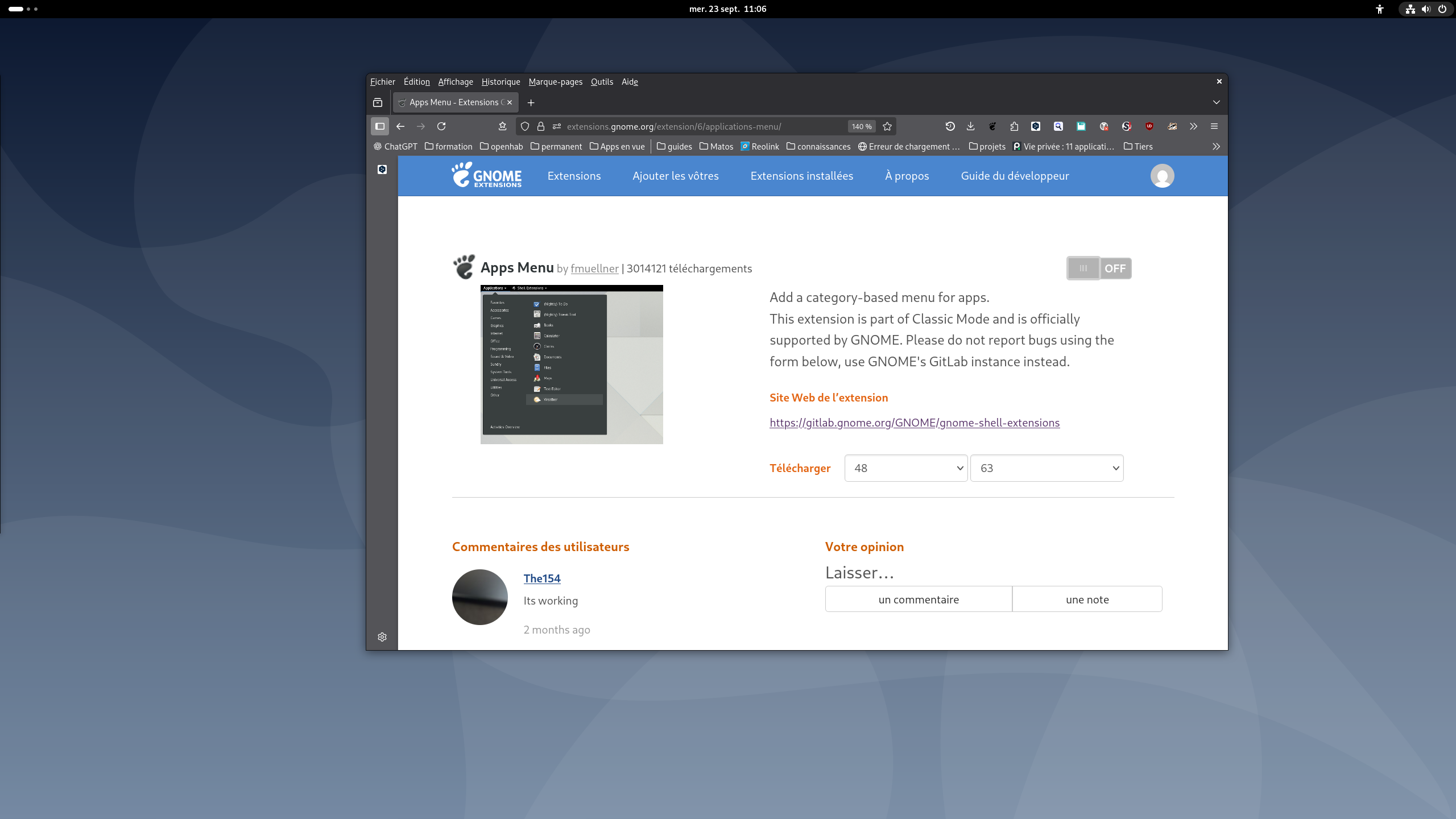
Task: Open the uBlock Origin extension icon
Action: 1149,126
